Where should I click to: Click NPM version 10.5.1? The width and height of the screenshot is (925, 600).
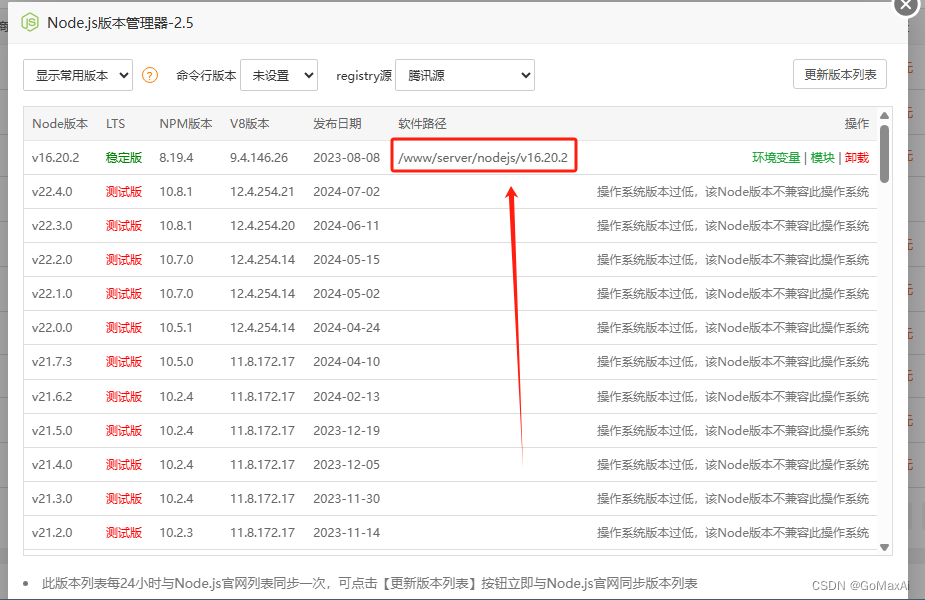[x=176, y=327]
